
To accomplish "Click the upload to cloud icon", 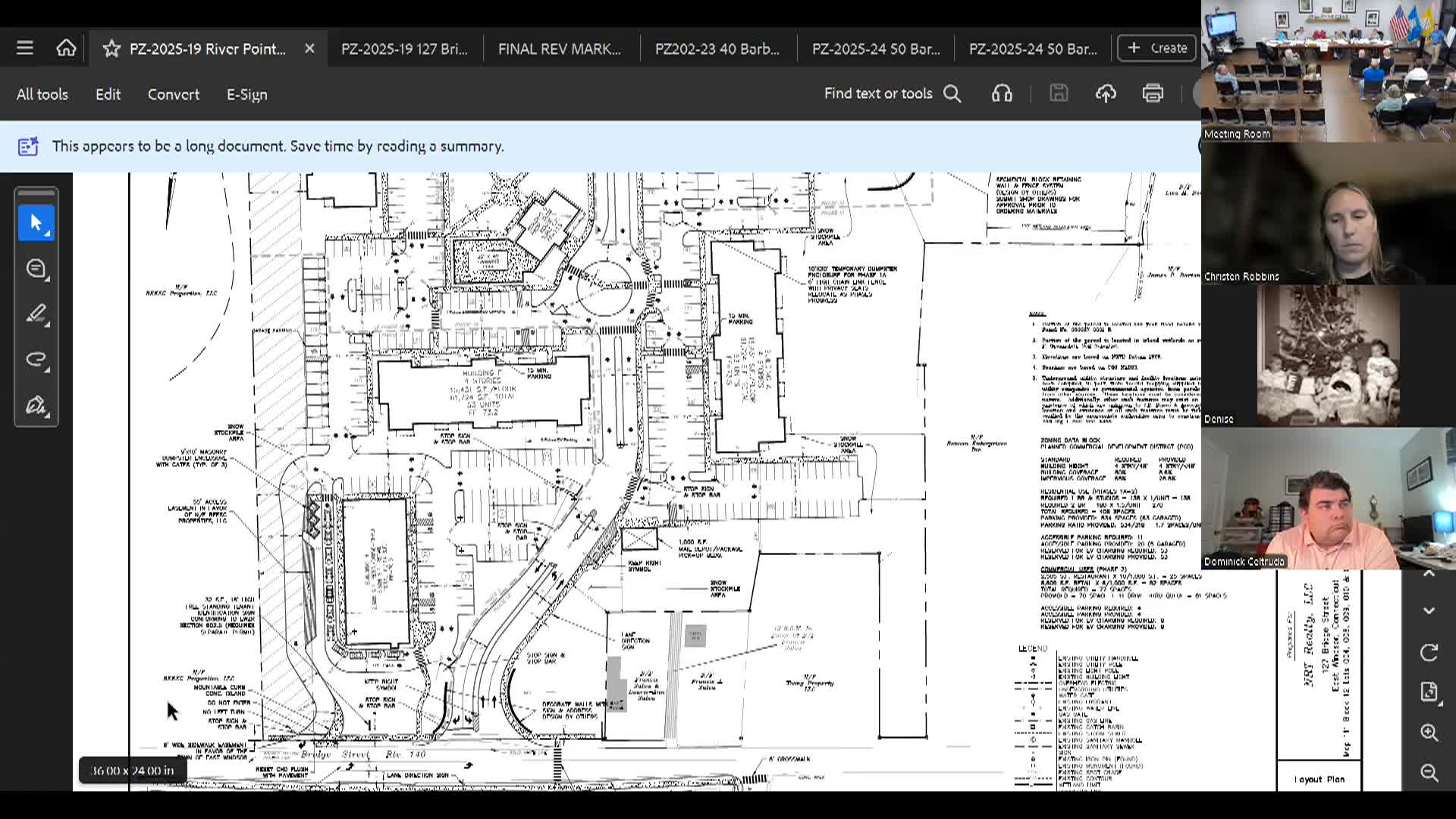I will tap(1106, 93).
